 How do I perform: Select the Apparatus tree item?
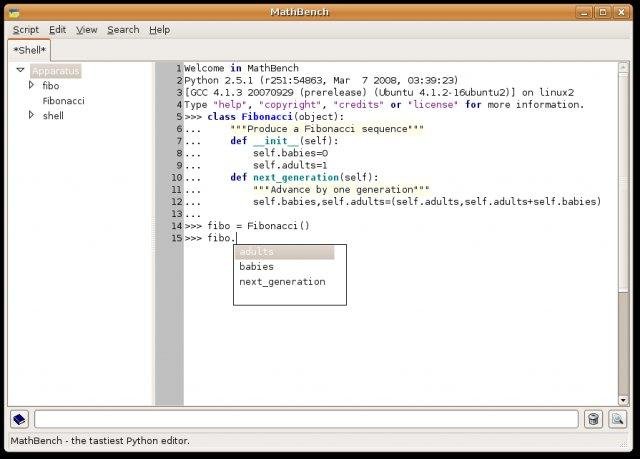[56, 71]
